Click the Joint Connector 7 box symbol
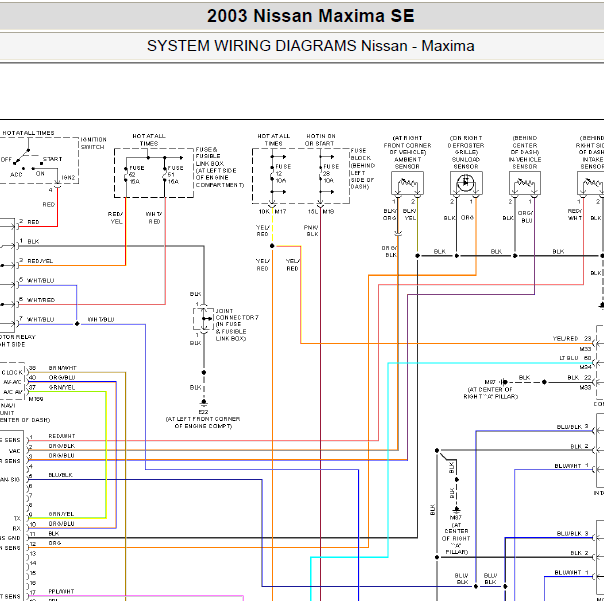604x601 pixels. tap(203, 319)
